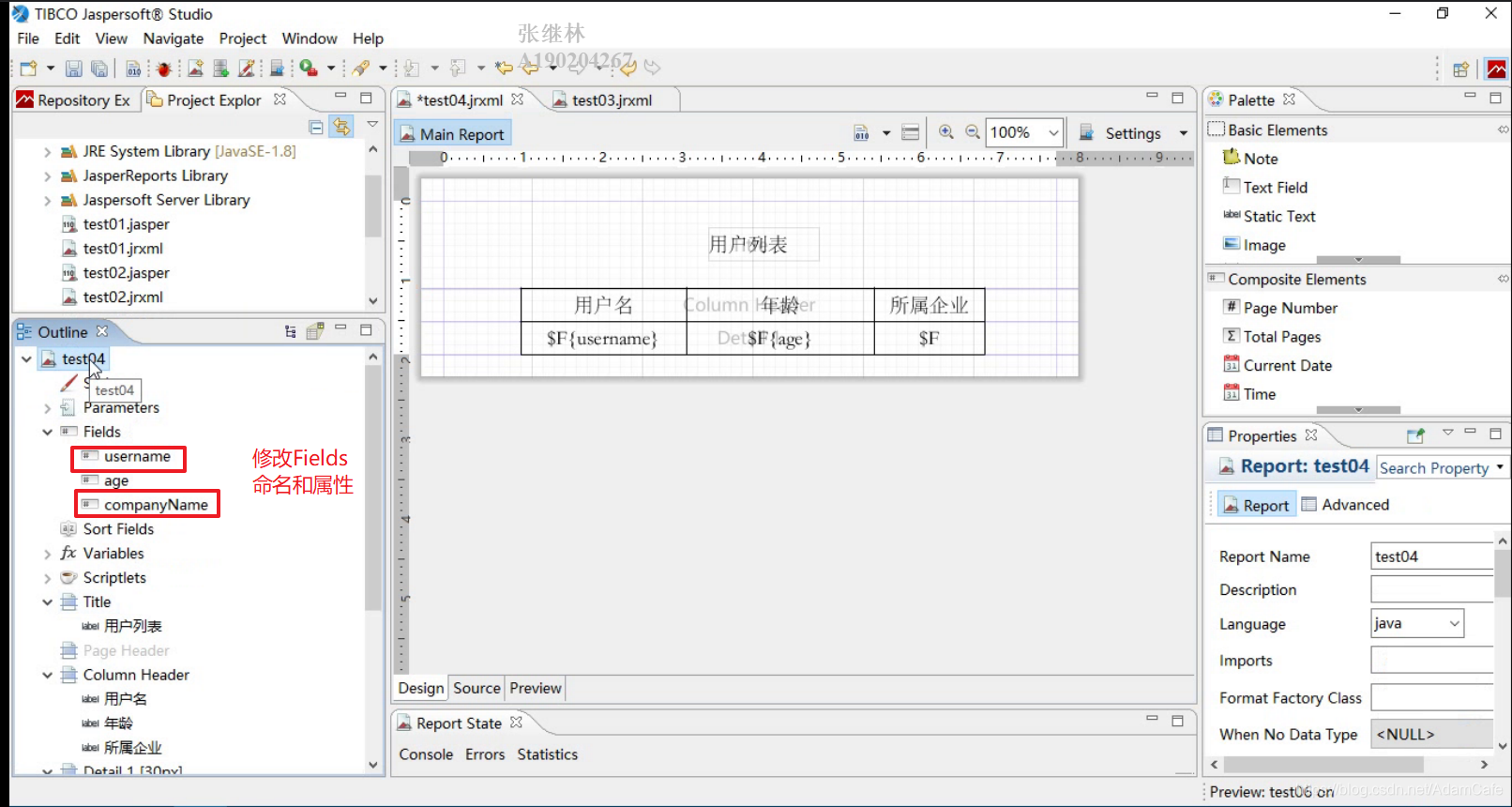The height and width of the screenshot is (807, 1512).
Task: Click the Outline thumbnail view icon
Action: coord(315,331)
